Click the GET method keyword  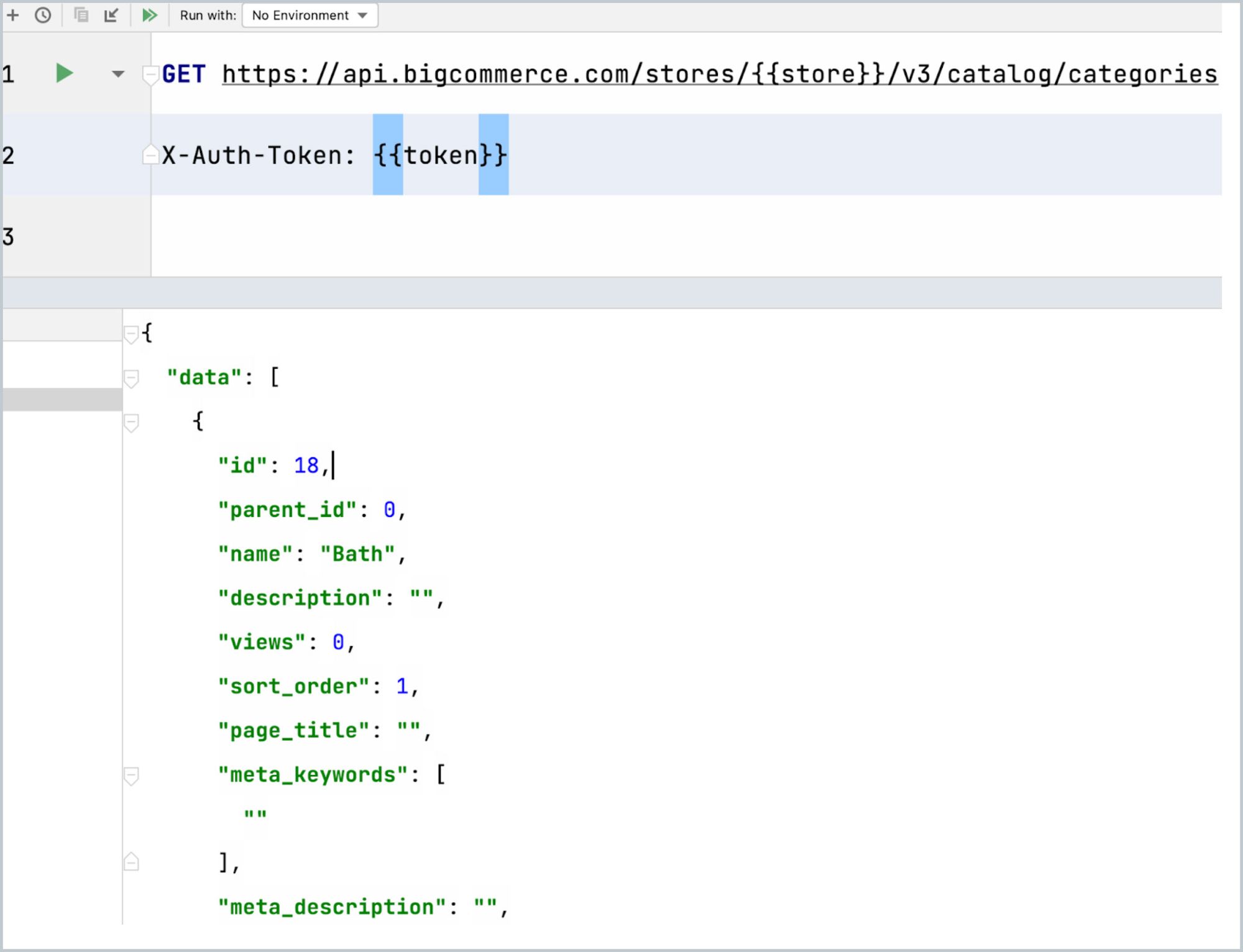pyautogui.click(x=183, y=75)
